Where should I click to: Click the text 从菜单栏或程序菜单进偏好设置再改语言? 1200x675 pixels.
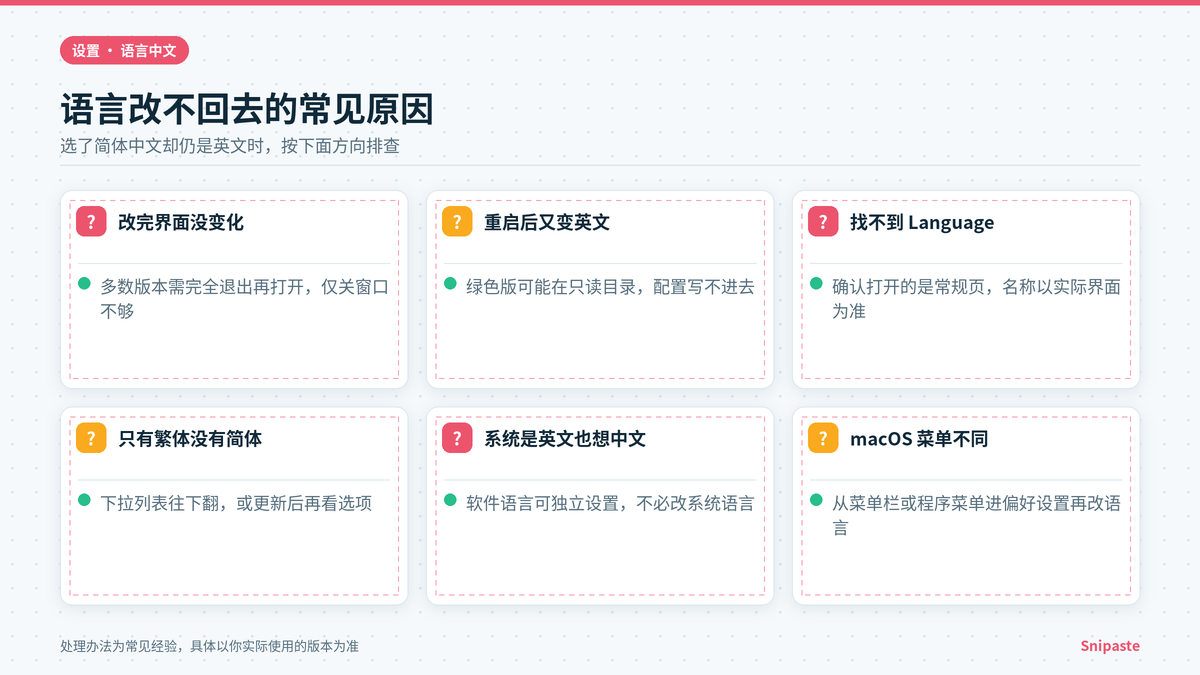(977, 515)
